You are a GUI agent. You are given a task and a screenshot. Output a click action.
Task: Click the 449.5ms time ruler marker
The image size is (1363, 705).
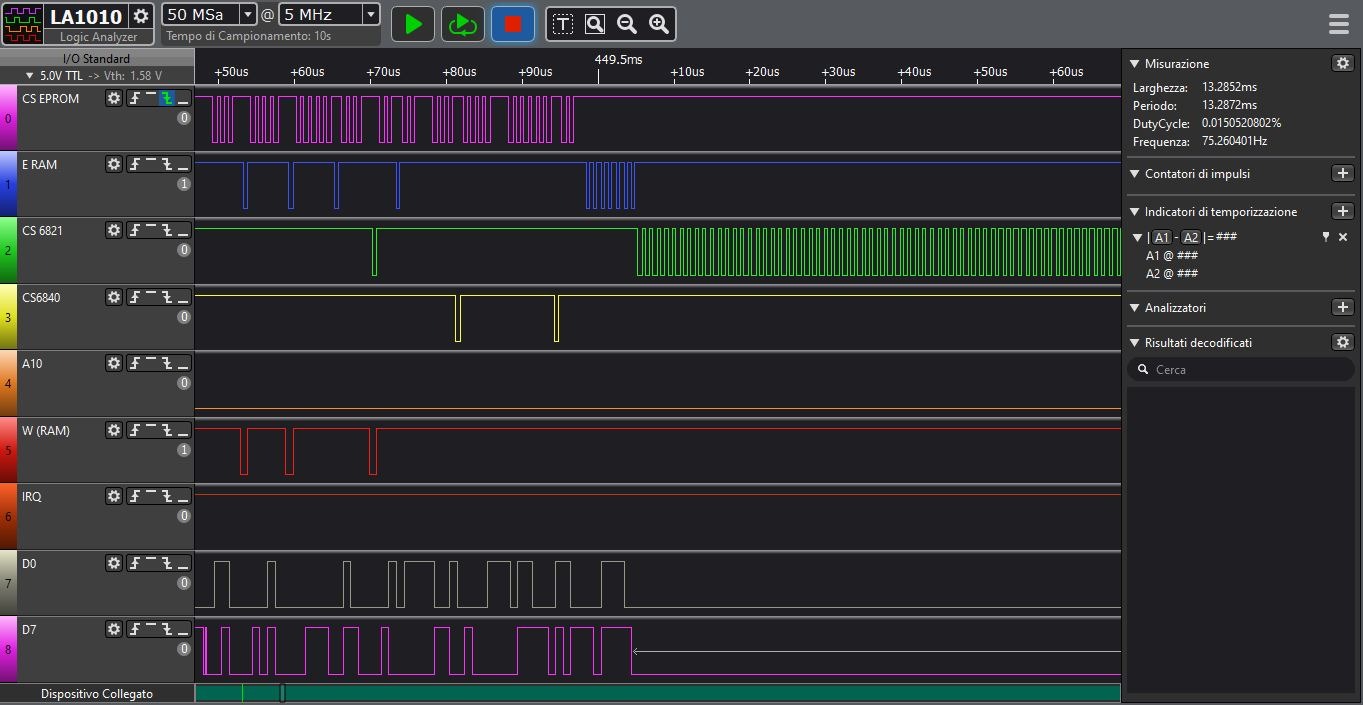click(x=618, y=59)
